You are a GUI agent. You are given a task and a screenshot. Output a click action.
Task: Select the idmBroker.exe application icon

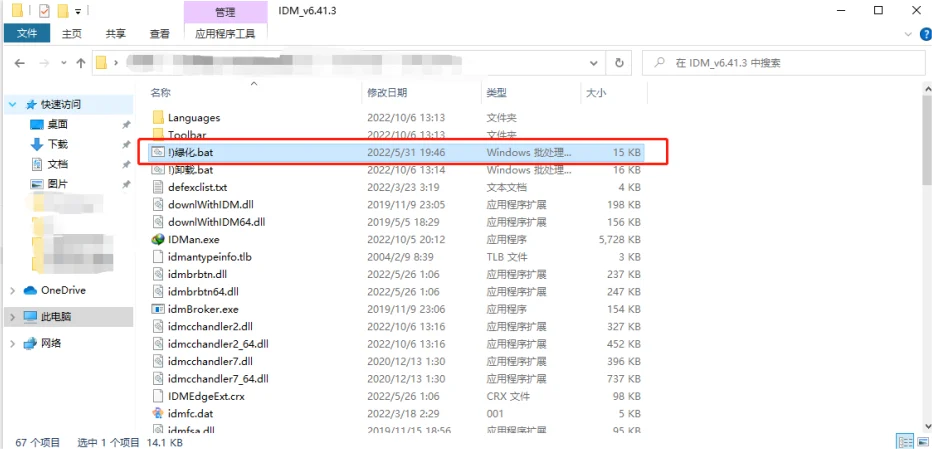158,309
